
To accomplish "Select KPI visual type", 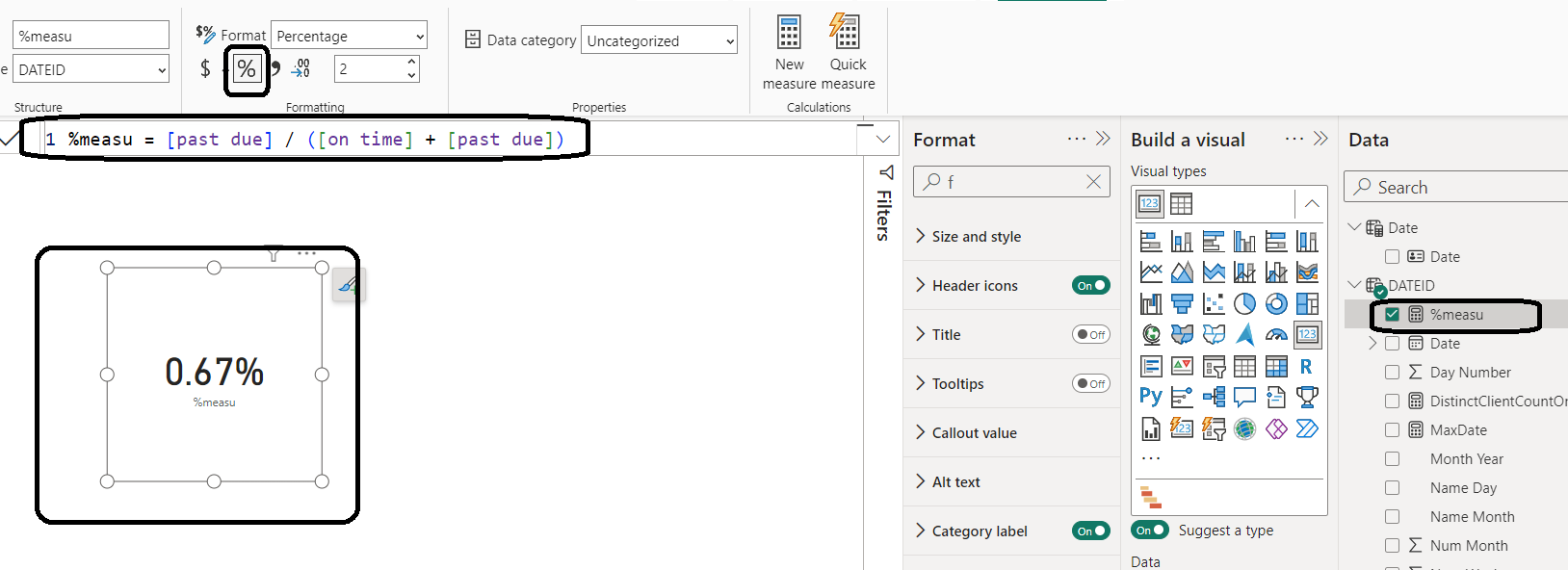I will coord(1182,366).
